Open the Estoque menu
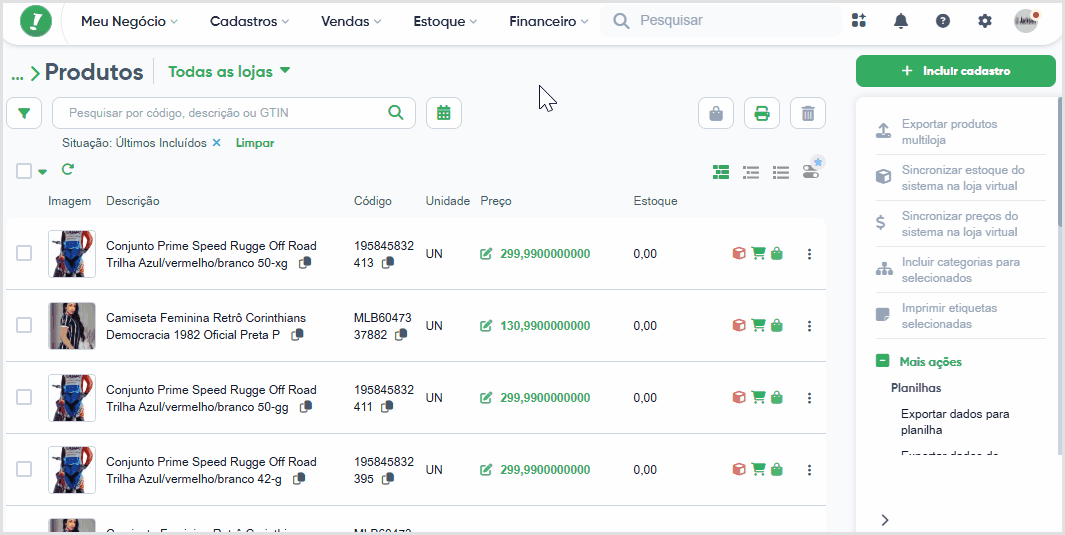 coord(446,22)
